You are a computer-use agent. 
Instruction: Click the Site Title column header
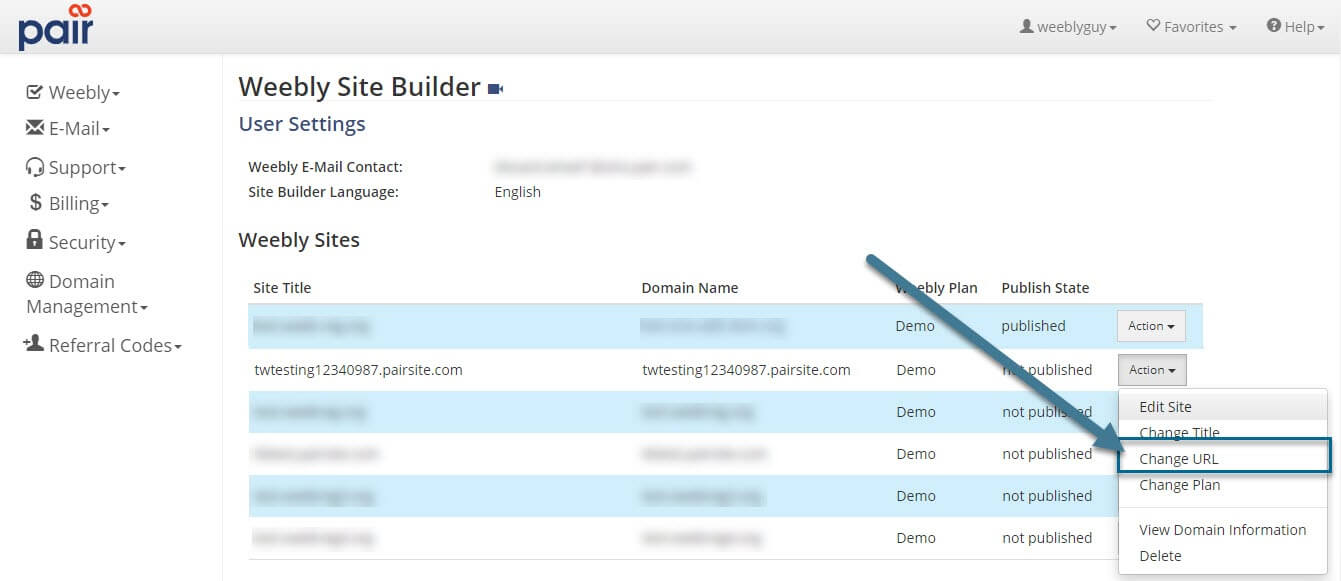pyautogui.click(x=282, y=288)
